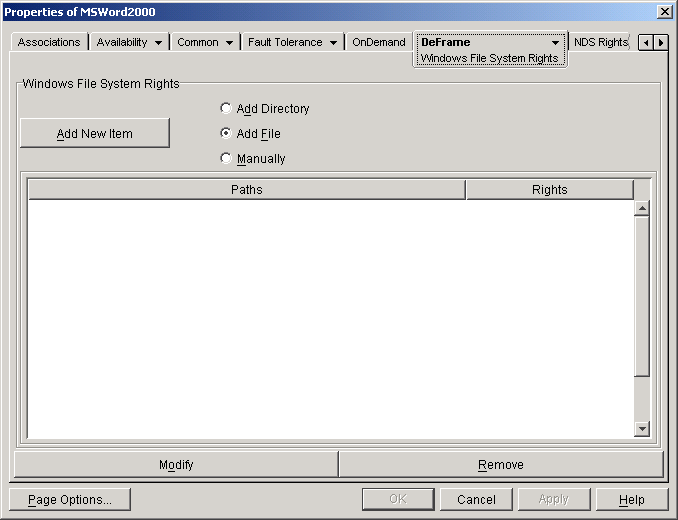Open Page Options dialog

[70, 500]
